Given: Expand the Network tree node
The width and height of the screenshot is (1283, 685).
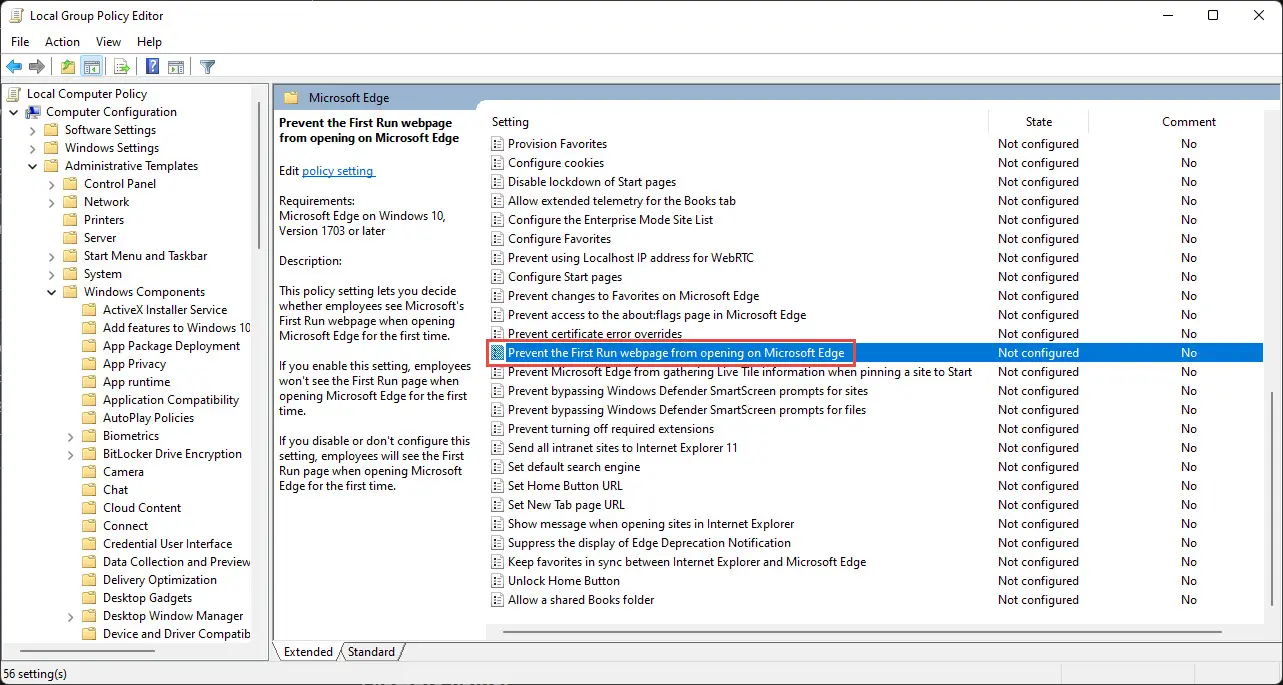Looking at the screenshot, I should point(52,202).
